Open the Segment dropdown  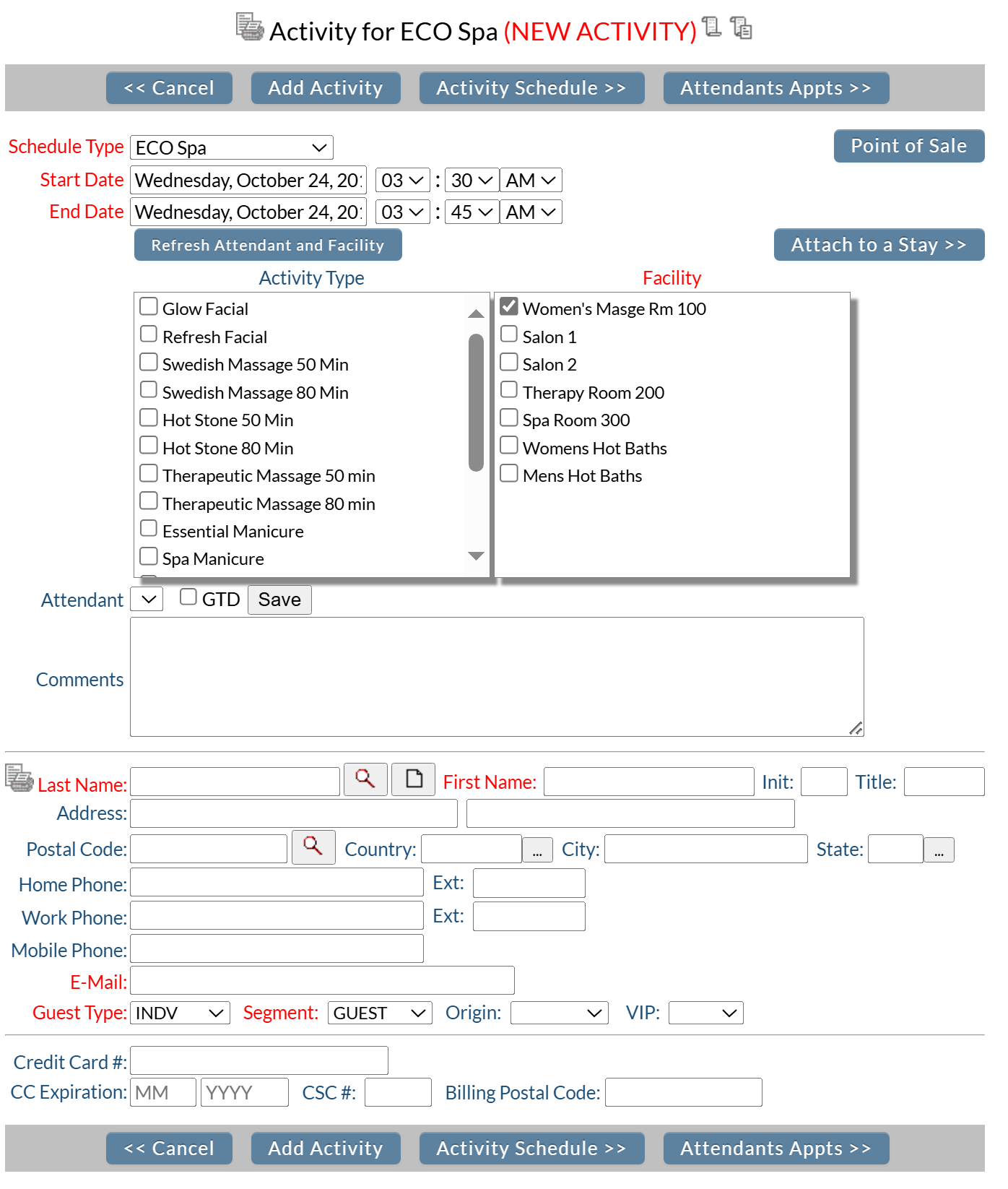click(380, 1013)
